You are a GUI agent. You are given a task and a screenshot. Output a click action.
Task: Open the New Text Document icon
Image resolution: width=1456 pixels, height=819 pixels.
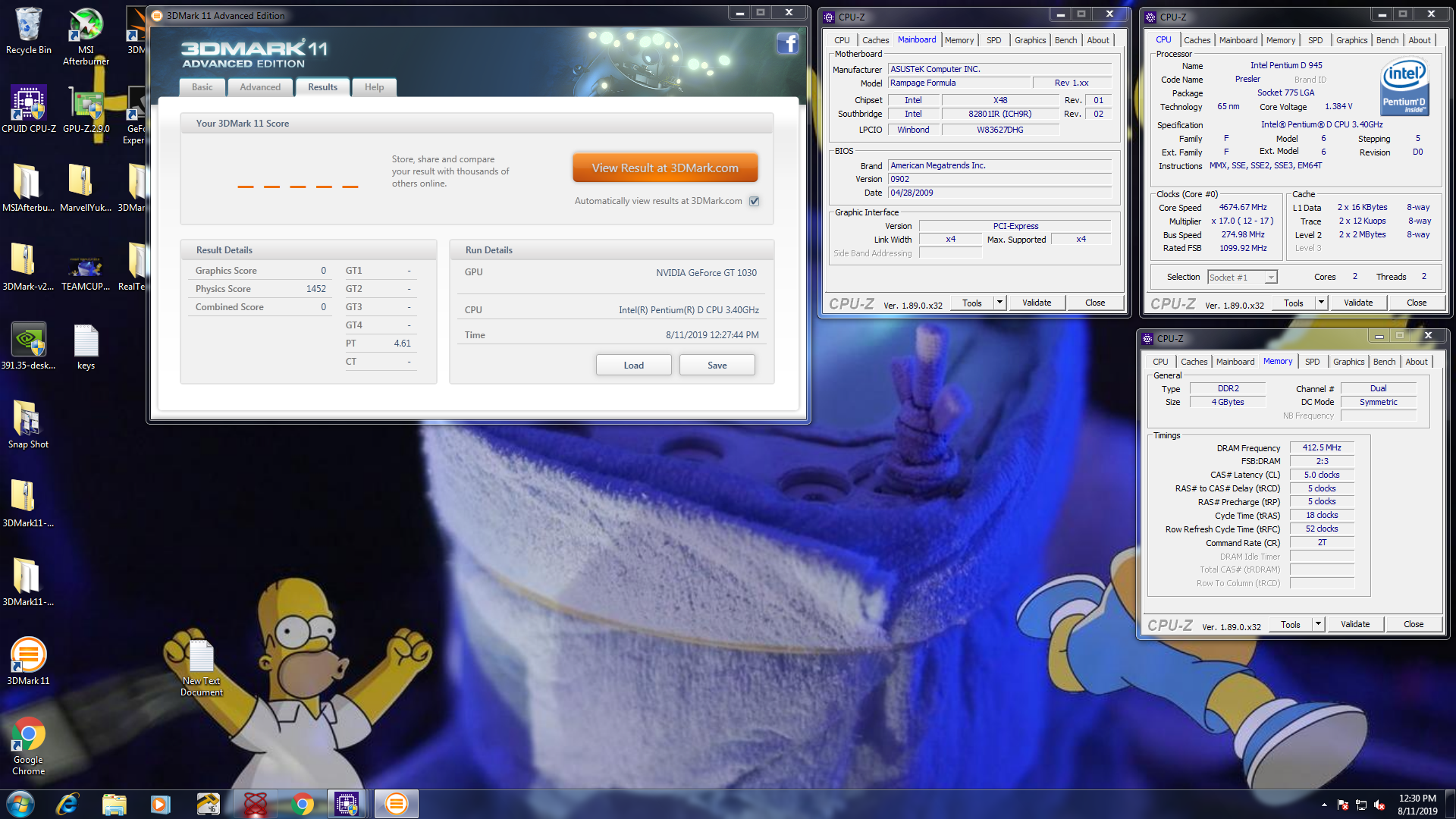[x=202, y=667]
